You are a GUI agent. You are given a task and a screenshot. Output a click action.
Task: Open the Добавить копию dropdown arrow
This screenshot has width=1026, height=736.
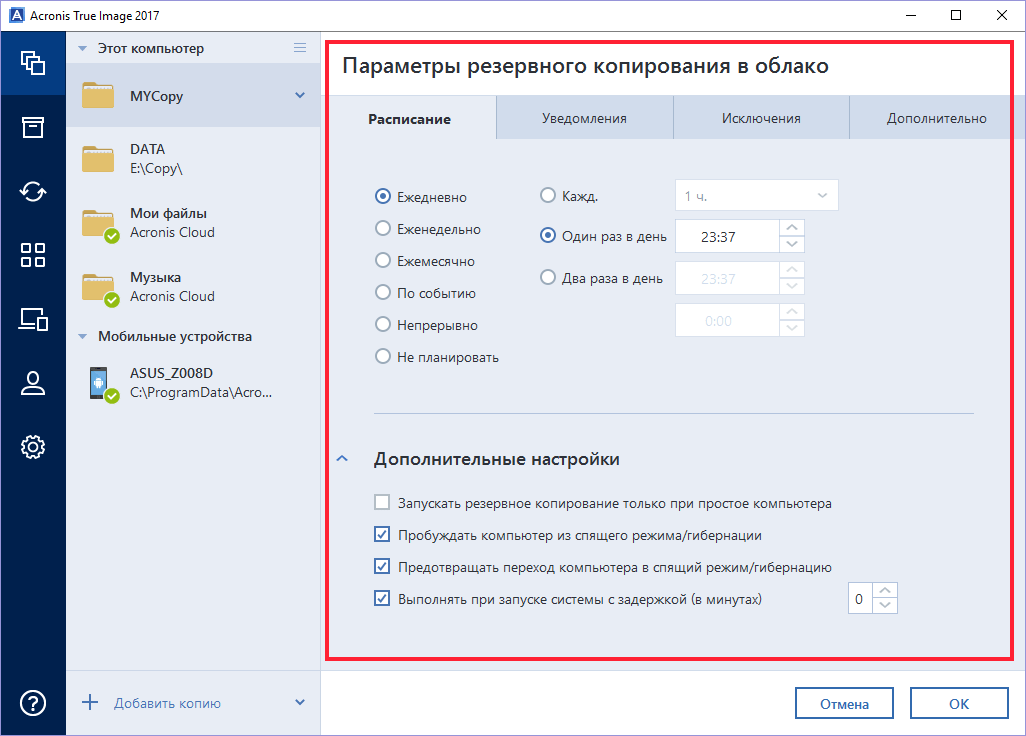pyautogui.click(x=299, y=703)
